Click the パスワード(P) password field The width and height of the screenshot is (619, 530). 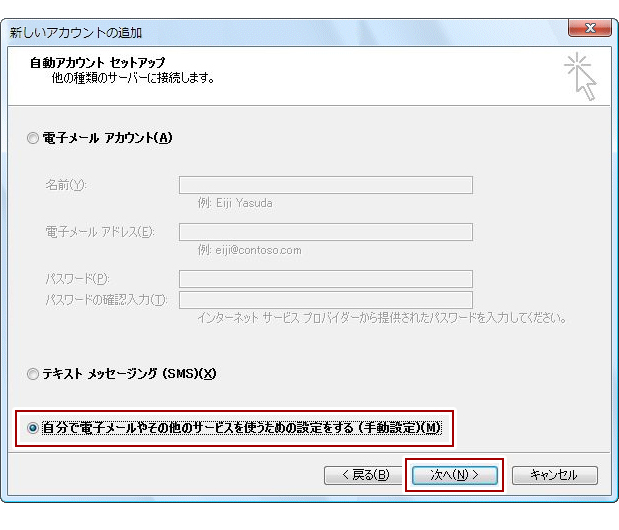pyautogui.click(x=326, y=279)
